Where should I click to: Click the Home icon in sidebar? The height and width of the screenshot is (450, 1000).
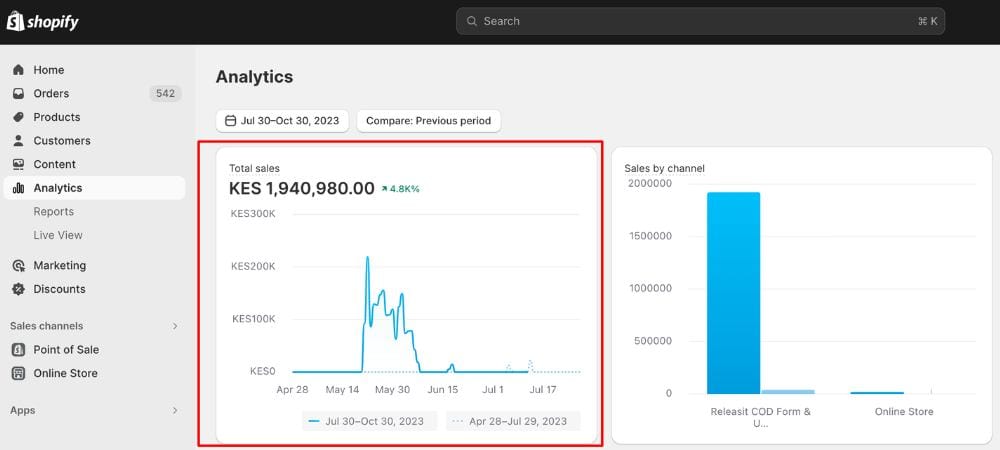point(18,70)
